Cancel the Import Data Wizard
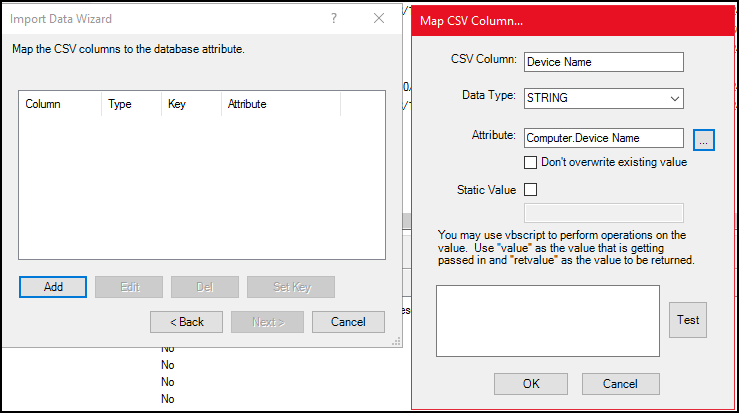The height and width of the screenshot is (413, 739). 348,322
